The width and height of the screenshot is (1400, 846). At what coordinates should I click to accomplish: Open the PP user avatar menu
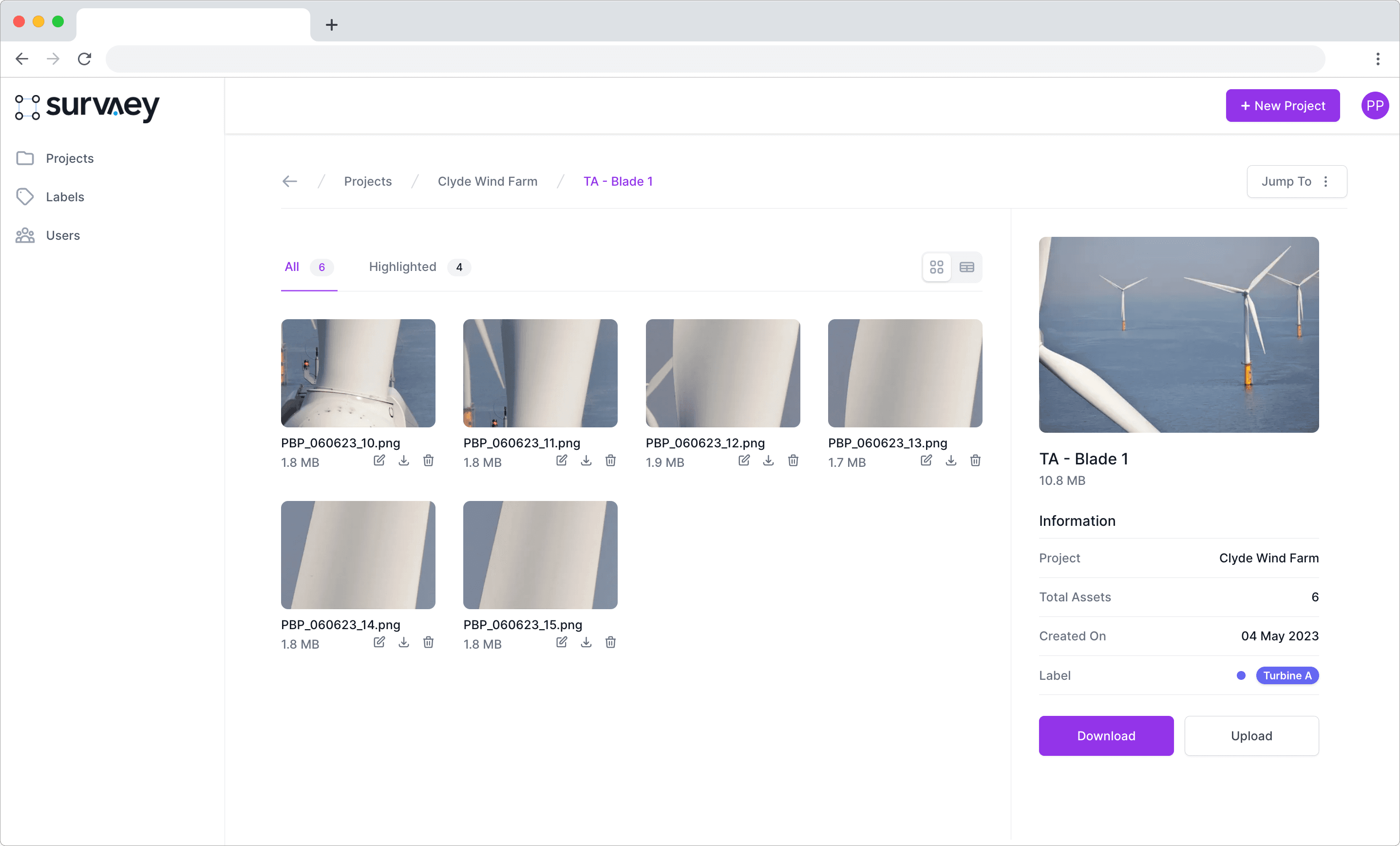pos(1375,106)
